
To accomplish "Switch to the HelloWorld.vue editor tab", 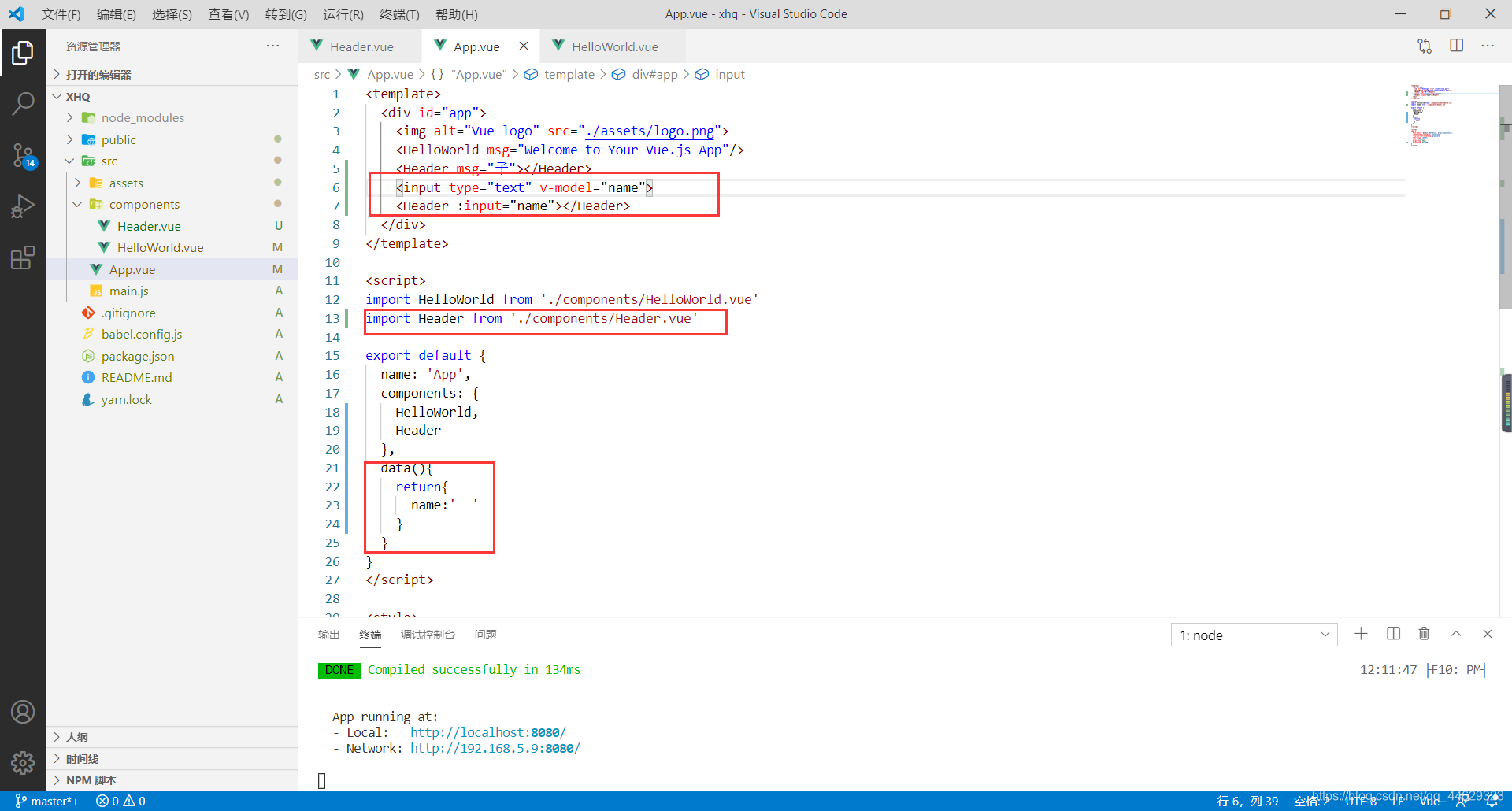I will pyautogui.click(x=613, y=46).
